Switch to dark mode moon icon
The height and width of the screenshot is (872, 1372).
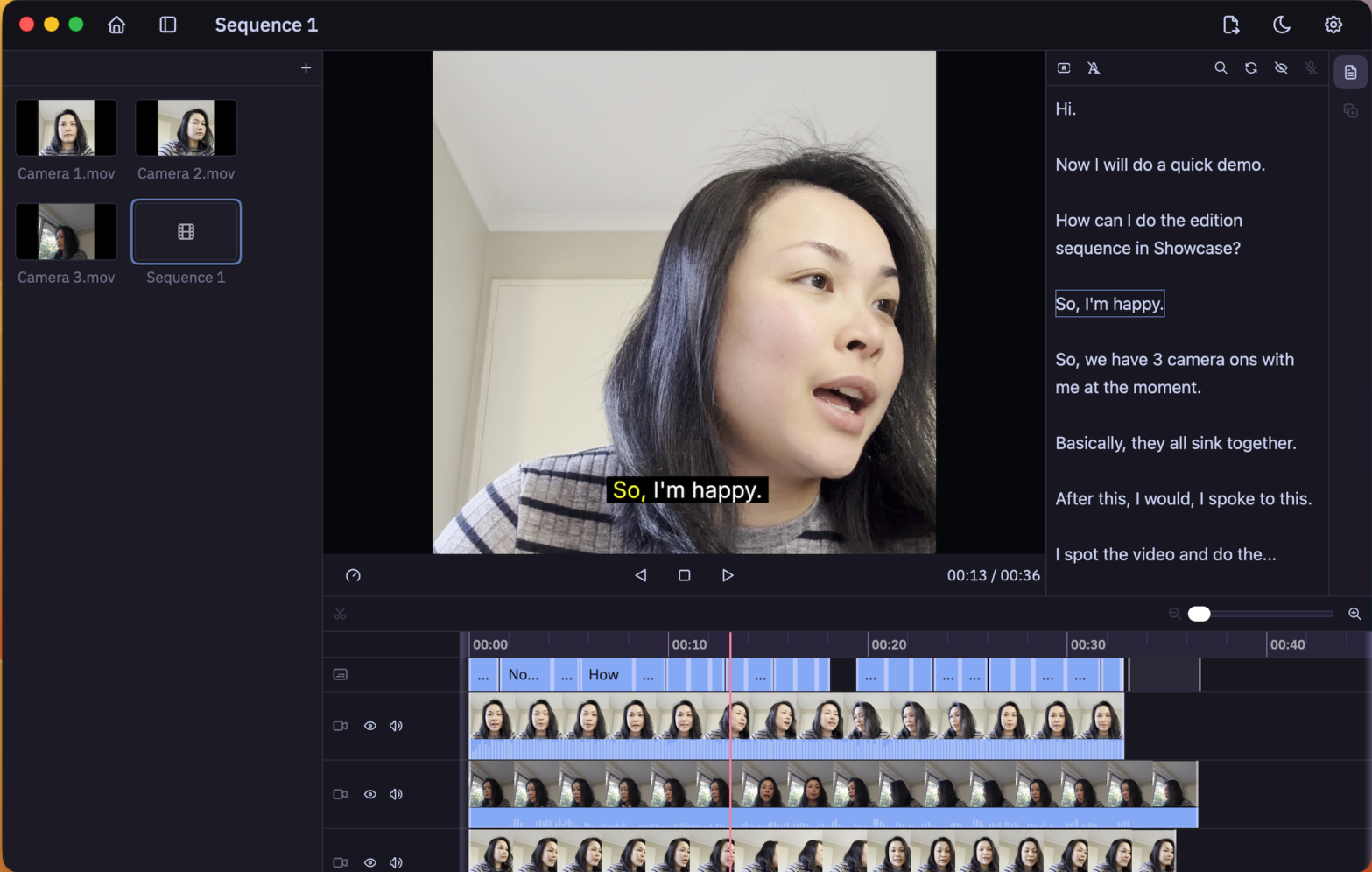1282,25
